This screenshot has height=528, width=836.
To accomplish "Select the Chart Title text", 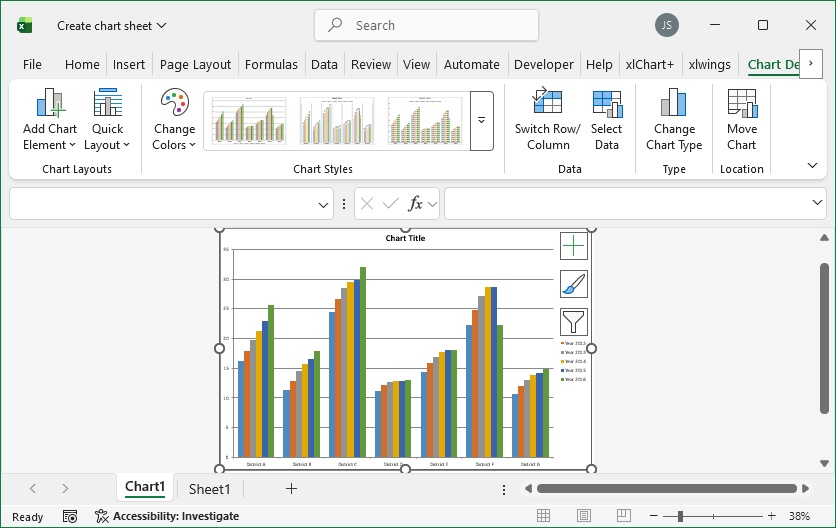I will [405, 238].
